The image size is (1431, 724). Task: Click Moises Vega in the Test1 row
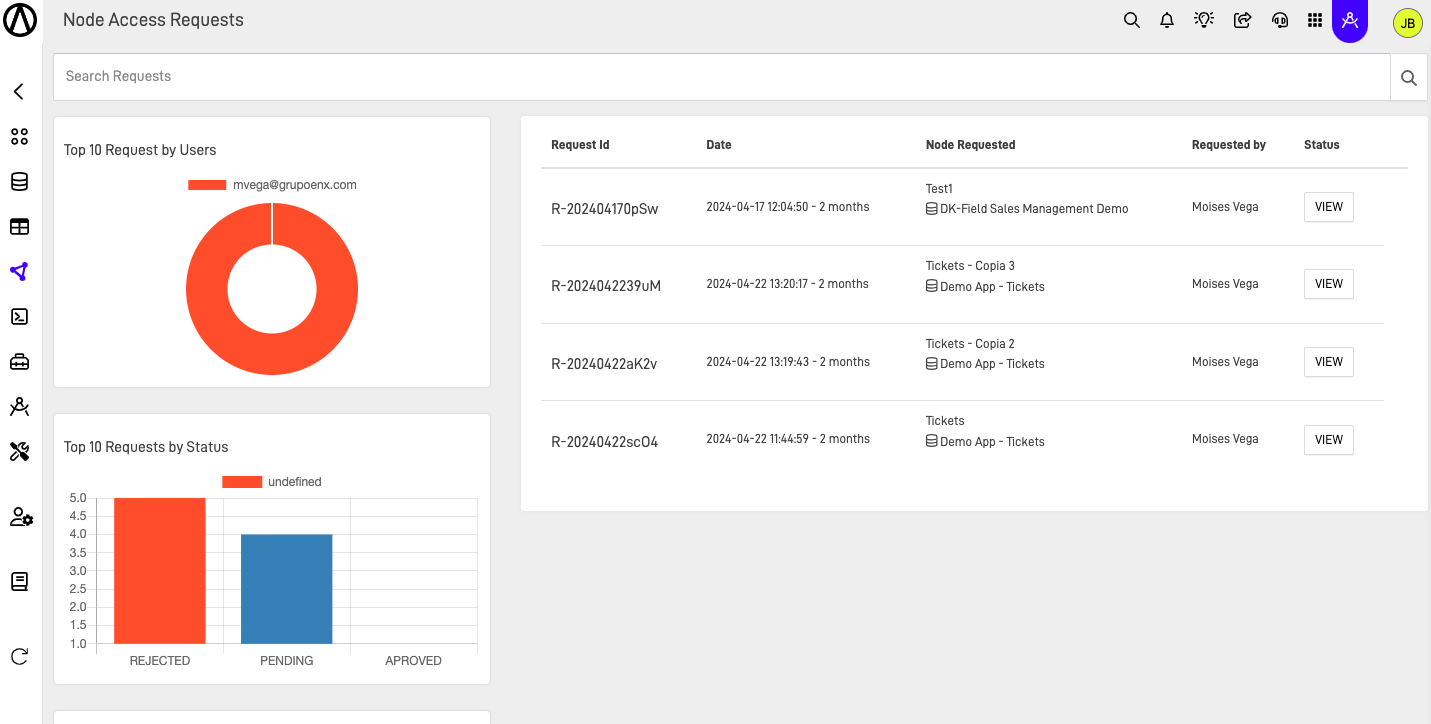[x=1225, y=207]
